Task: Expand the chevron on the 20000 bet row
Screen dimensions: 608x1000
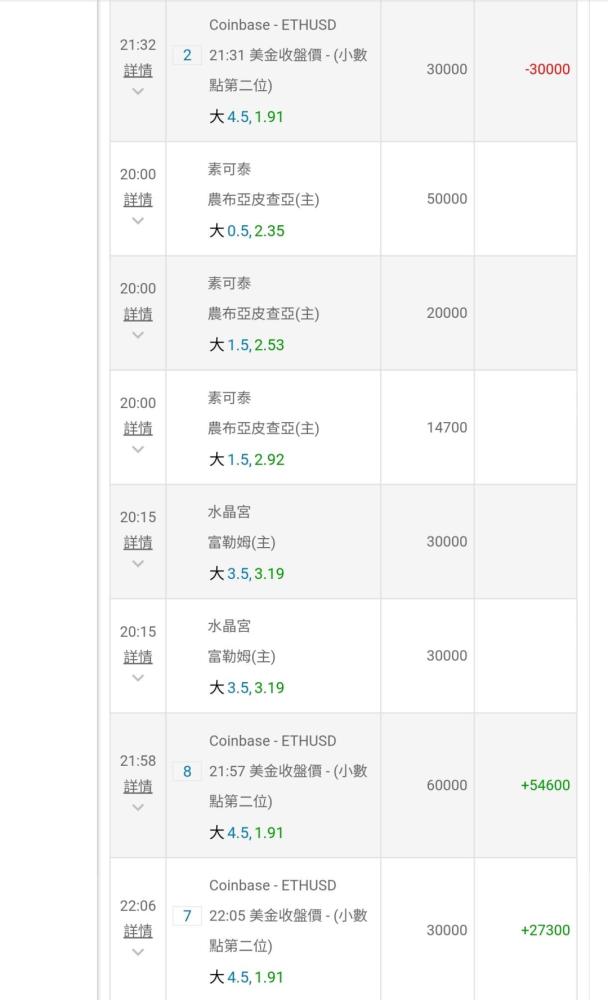Action: (x=138, y=335)
